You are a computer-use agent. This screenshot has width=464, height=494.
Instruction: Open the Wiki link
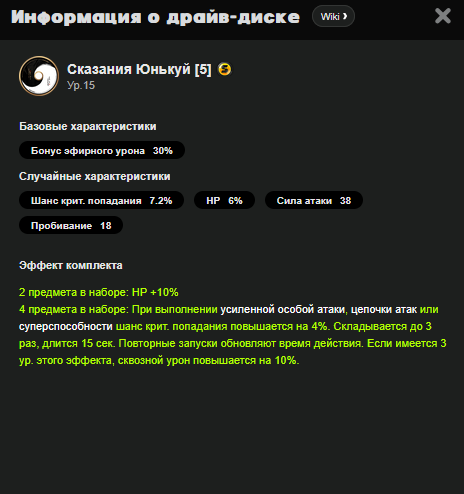[333, 16]
